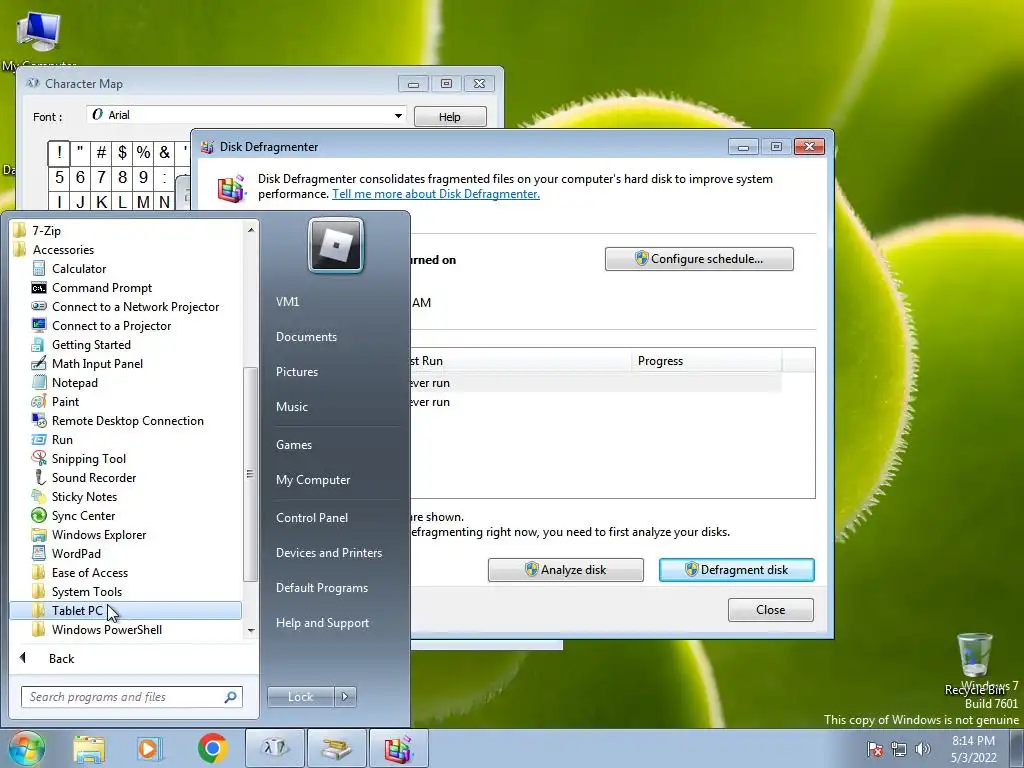The image size is (1024, 768).
Task: Open Sync Center
Action: click(x=83, y=515)
